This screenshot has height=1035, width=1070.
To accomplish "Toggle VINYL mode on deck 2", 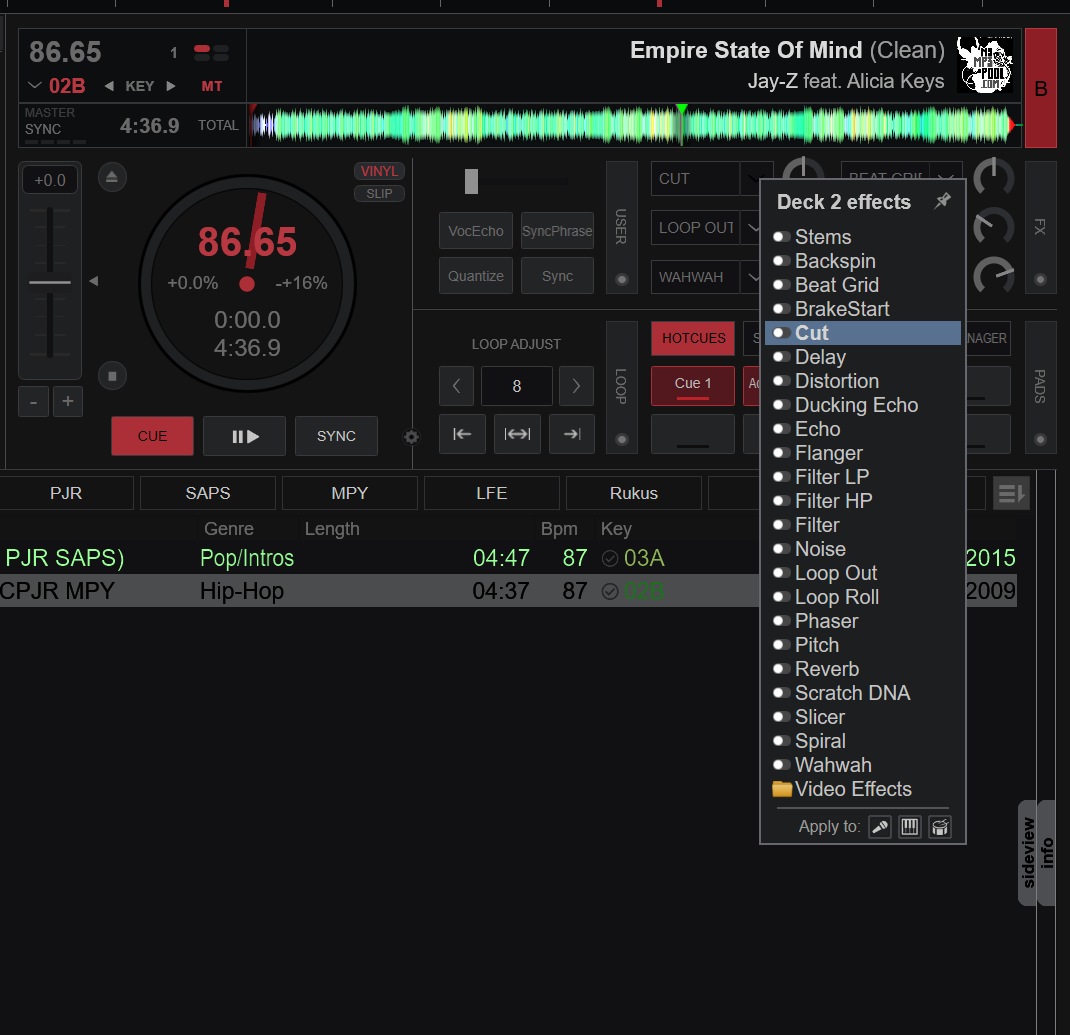I will click(x=379, y=170).
